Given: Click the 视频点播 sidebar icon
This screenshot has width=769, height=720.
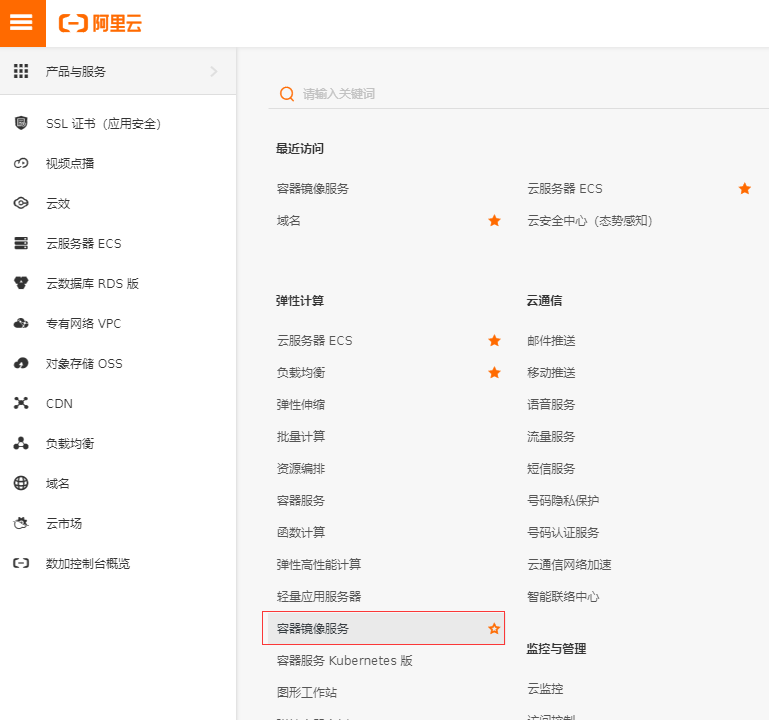Looking at the screenshot, I should pyautogui.click(x=21, y=163).
